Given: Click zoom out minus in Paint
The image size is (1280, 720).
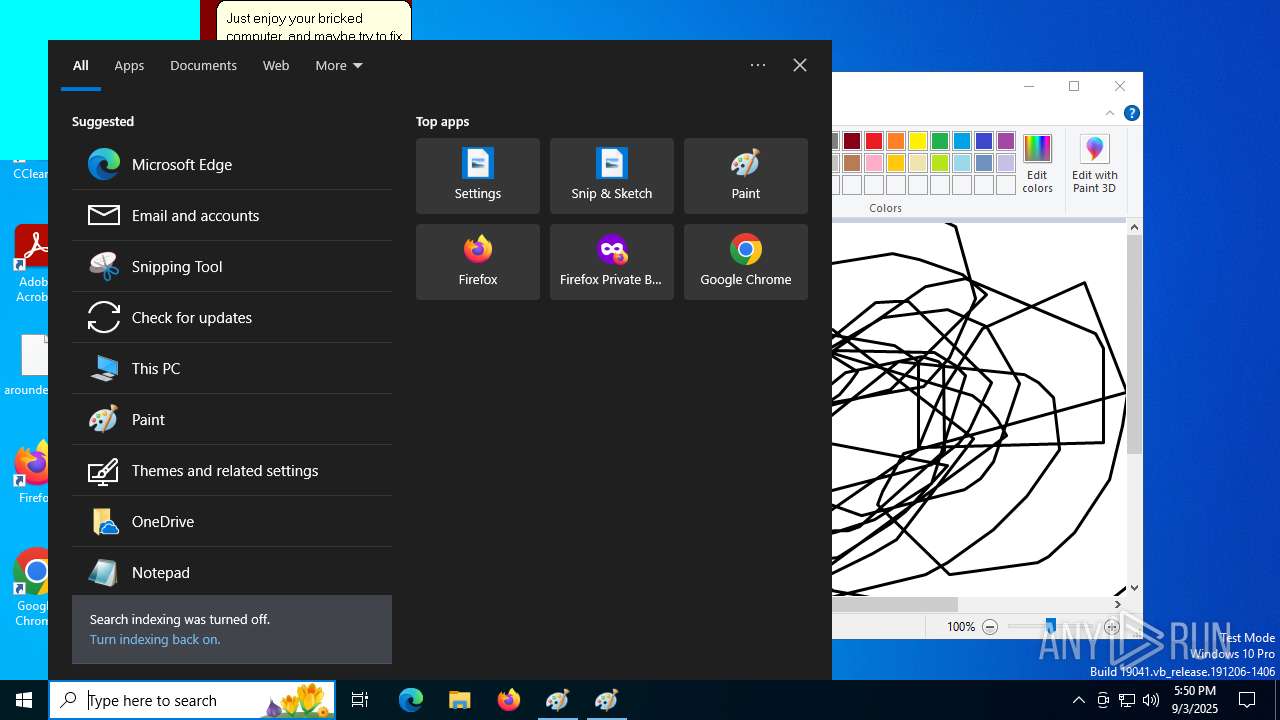Looking at the screenshot, I should pyautogui.click(x=990, y=627).
